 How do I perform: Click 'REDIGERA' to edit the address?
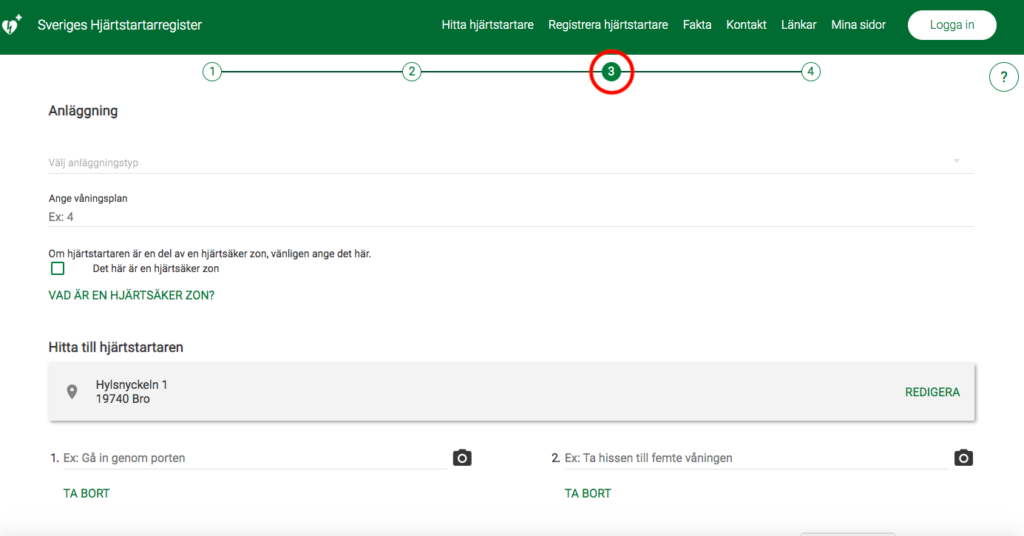[x=932, y=392]
